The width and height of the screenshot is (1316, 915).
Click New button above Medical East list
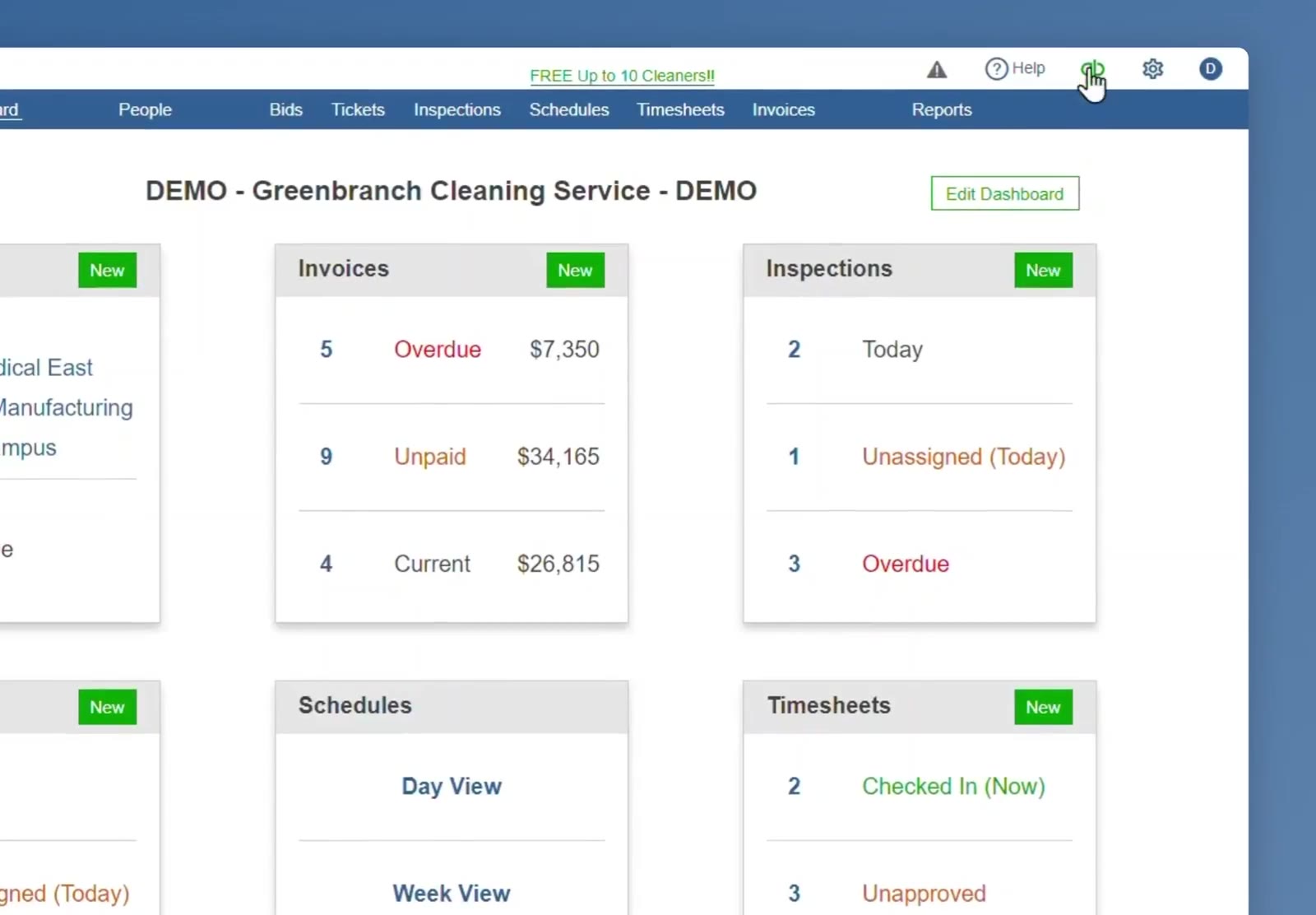(x=107, y=270)
